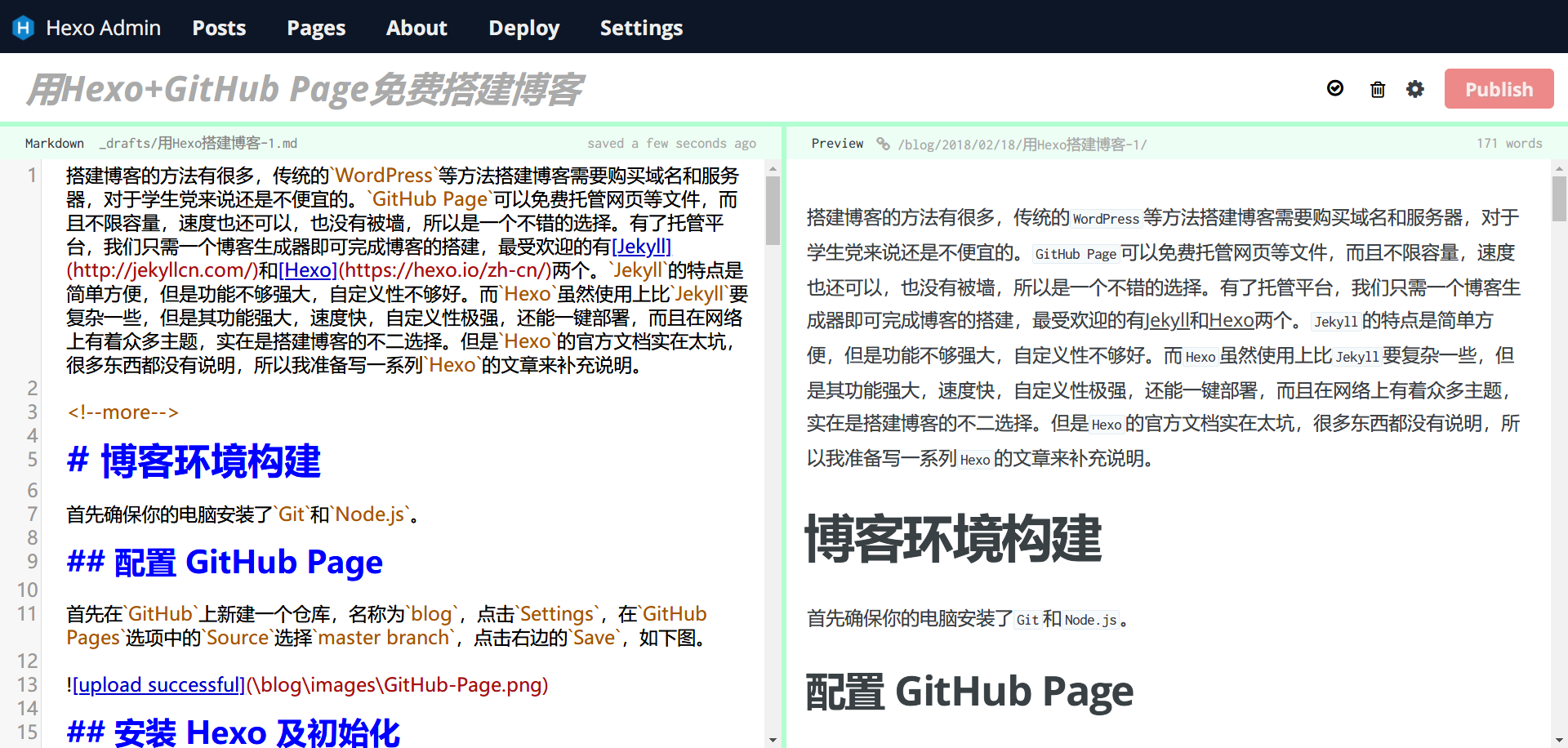Screen dimensions: 1568x748
Task: Click the Hexo Admin logo icon
Action: [x=24, y=28]
